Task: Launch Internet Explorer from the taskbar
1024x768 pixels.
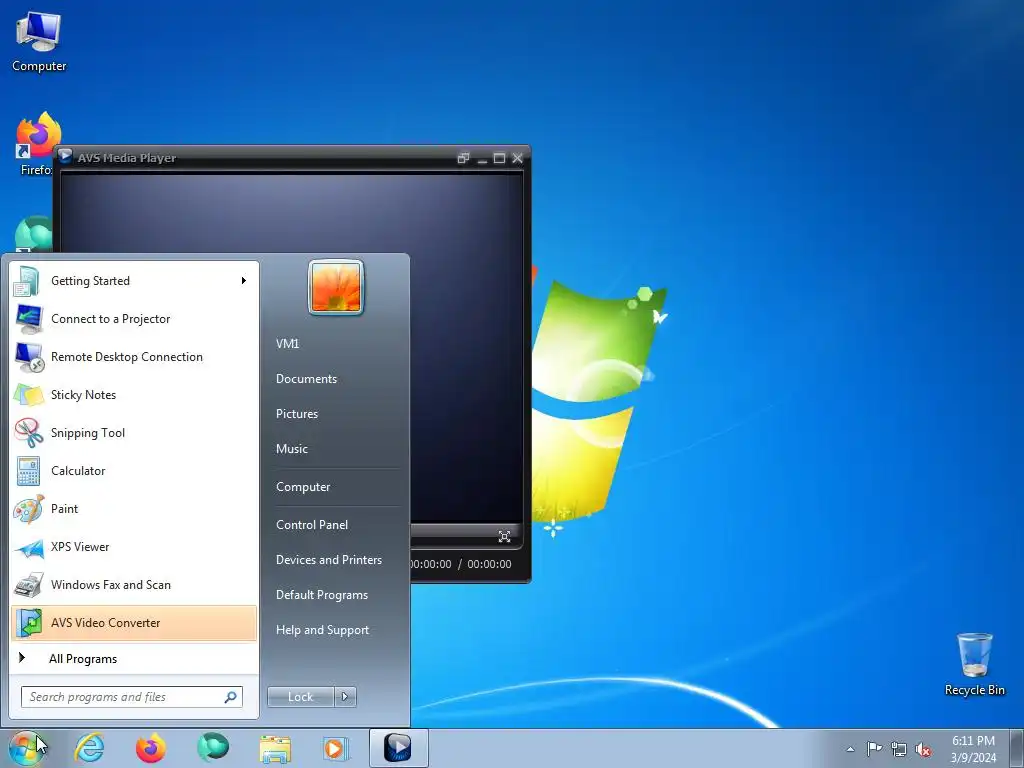Action: [89, 748]
